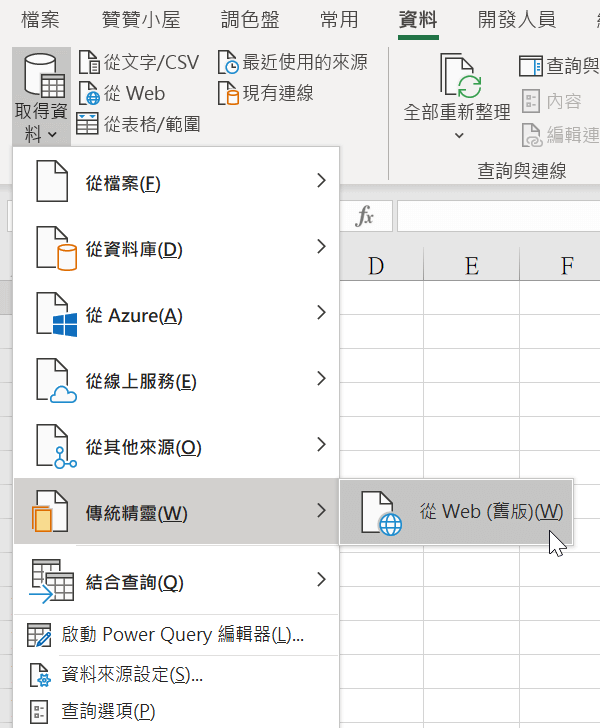Image resolution: width=600 pixels, height=728 pixels.
Task: Select the 資料 ribbon tab
Action: pos(418,20)
